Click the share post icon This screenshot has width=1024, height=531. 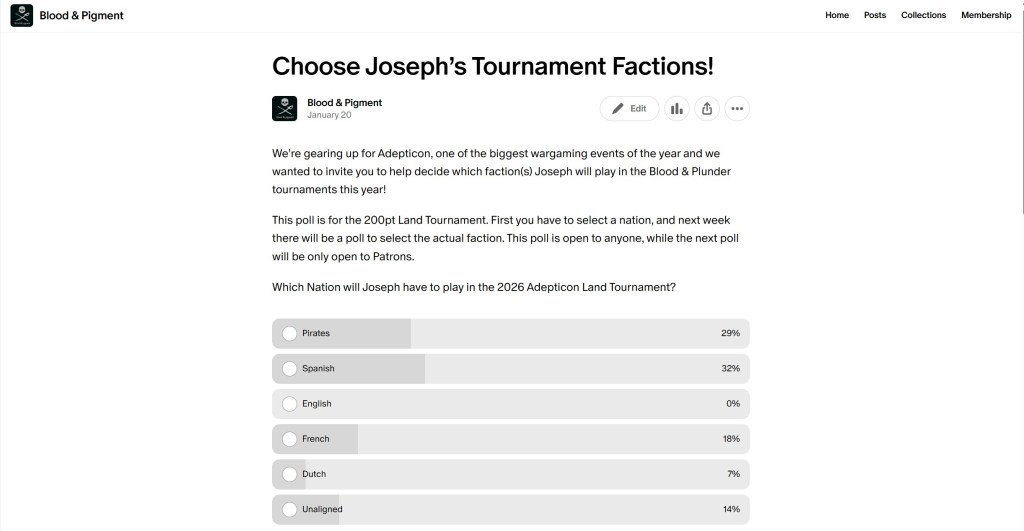(707, 109)
